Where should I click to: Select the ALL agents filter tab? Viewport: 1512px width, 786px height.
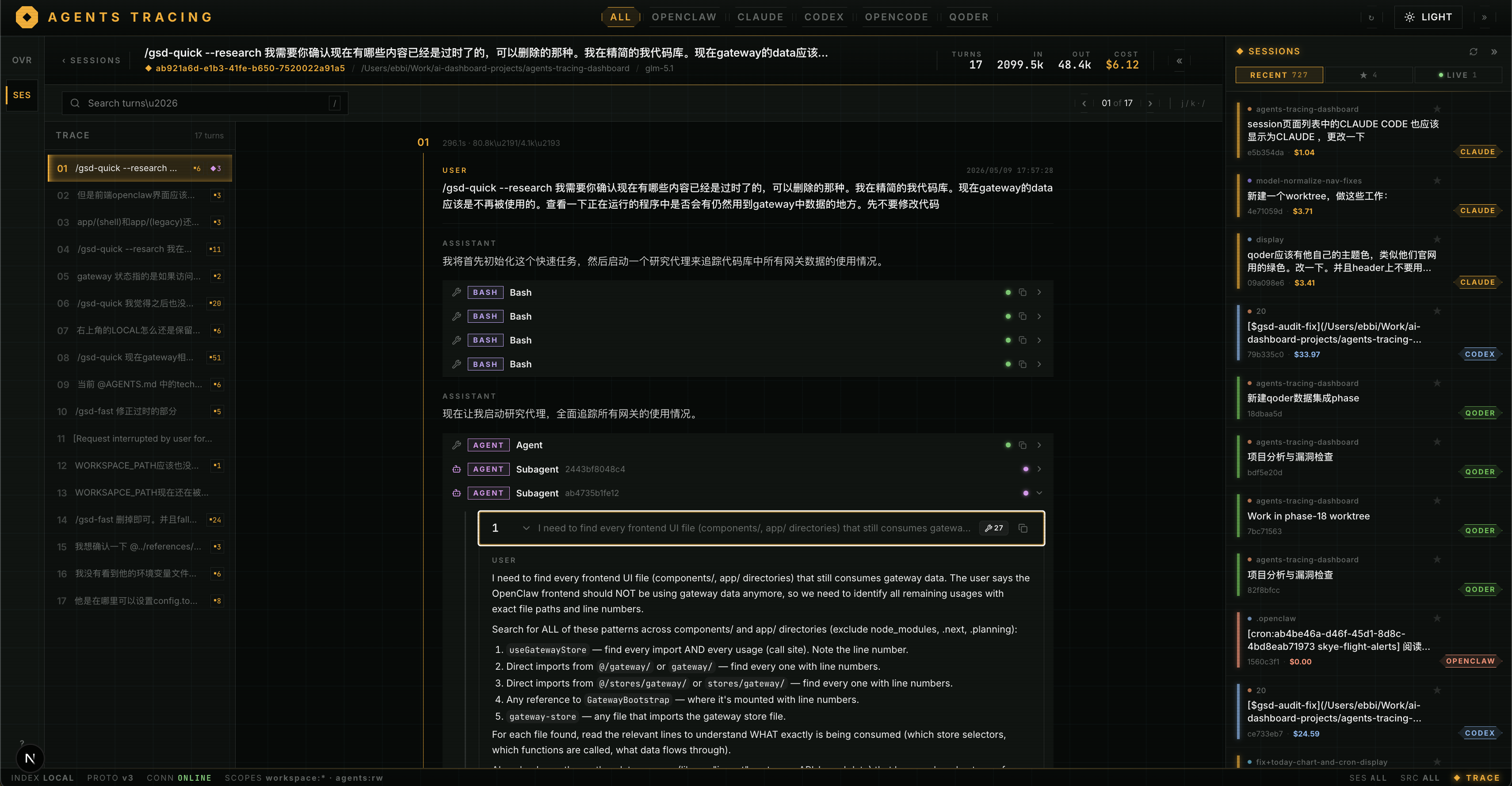click(x=620, y=17)
